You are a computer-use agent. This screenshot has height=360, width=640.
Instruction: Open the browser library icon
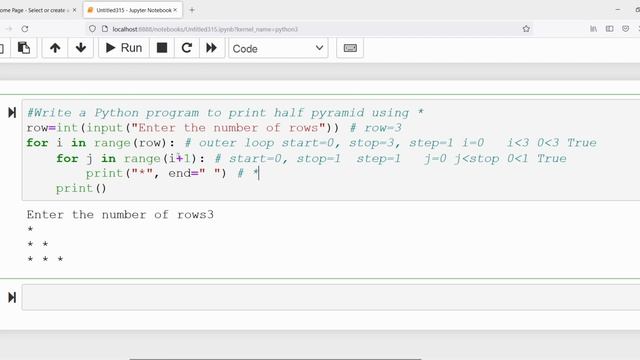click(593, 29)
